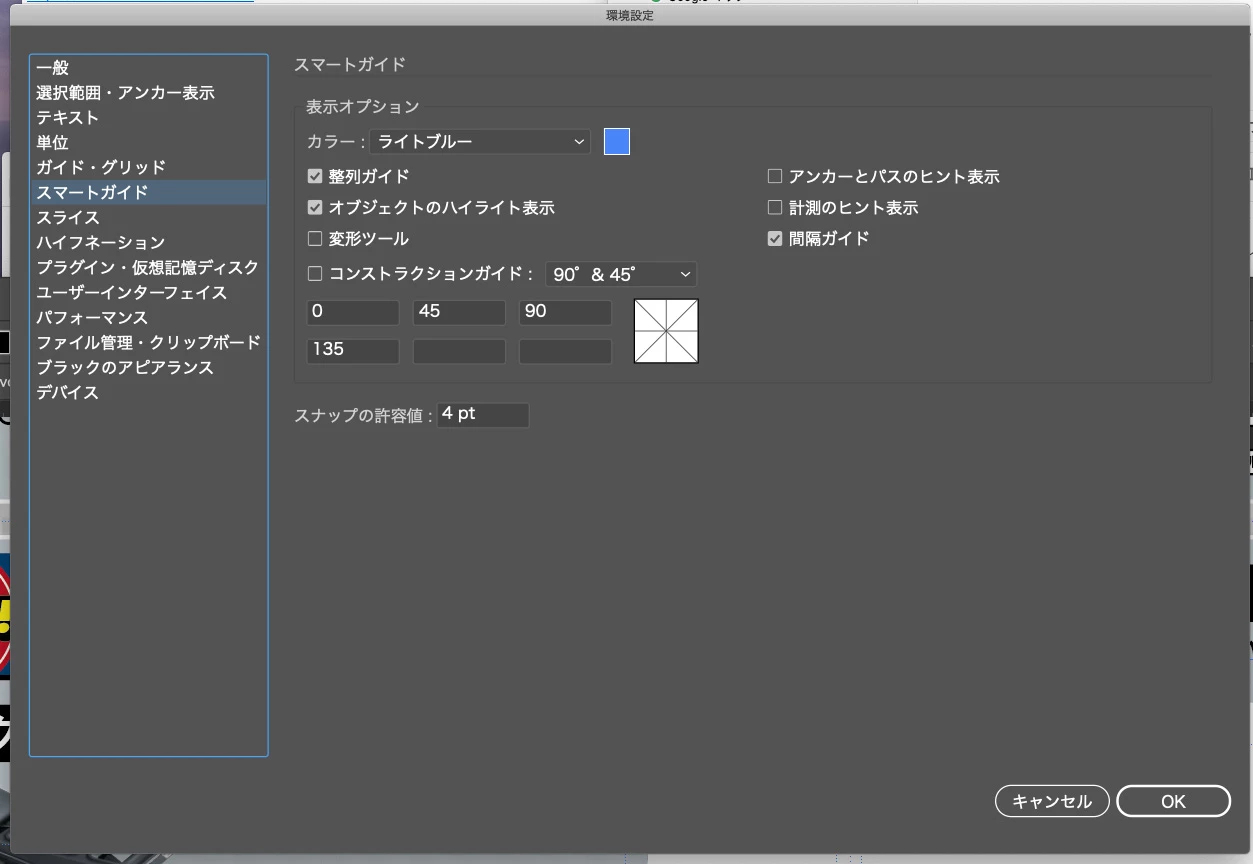The image size is (1253, 864).
Task: Confirm settings with the OK button
Action: click(1173, 801)
